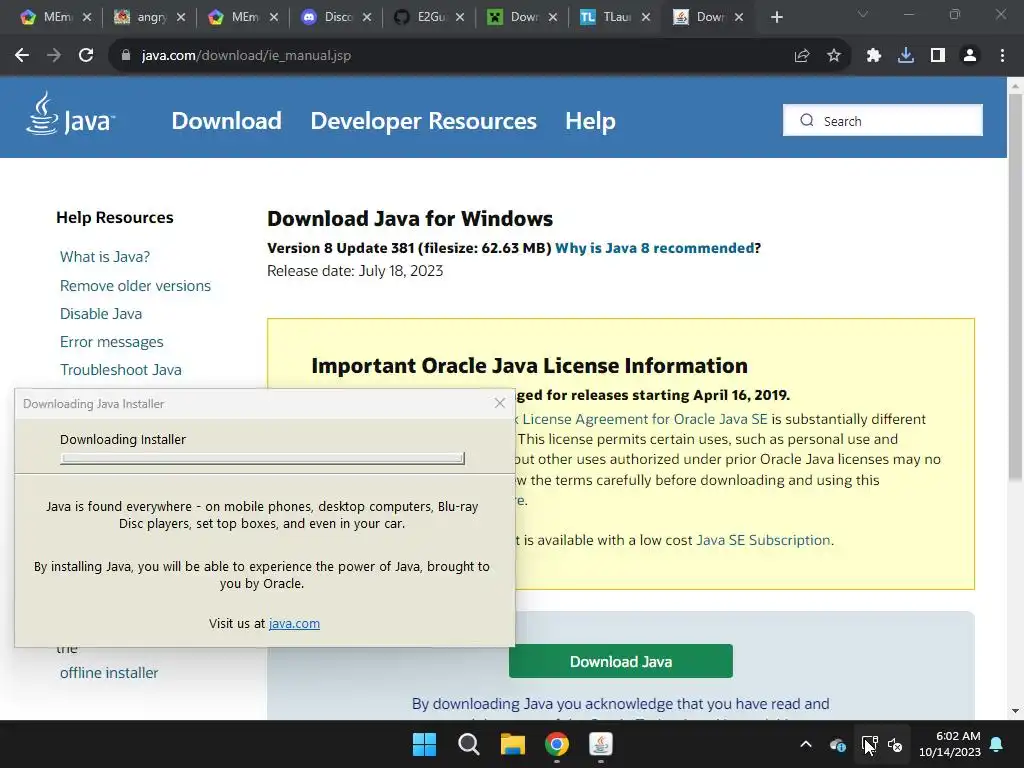Open the Chrome profile avatar
Screen dimensions: 1024x768
click(x=970, y=56)
